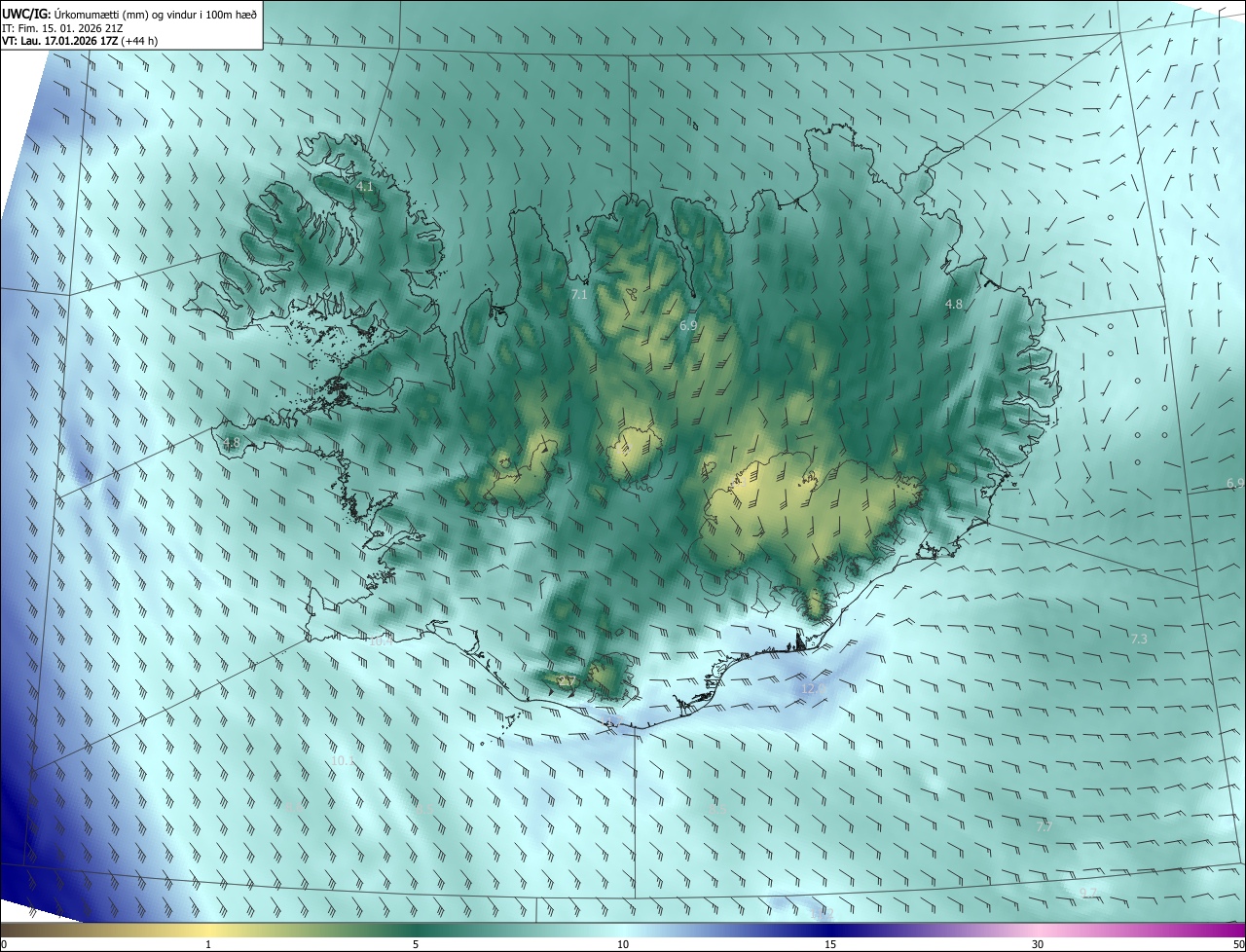Click the title line 'UWC/IG: Úrkomumætti (mm) og vindur'
The width and height of the screenshot is (1246, 952).
[129, 13]
